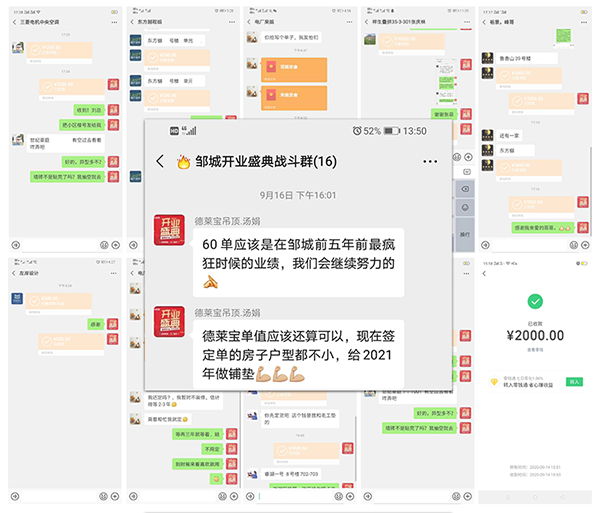Switch to voice input in 裕景。峰哥 chat
This screenshot has width=600, height=513.
tap(485, 245)
